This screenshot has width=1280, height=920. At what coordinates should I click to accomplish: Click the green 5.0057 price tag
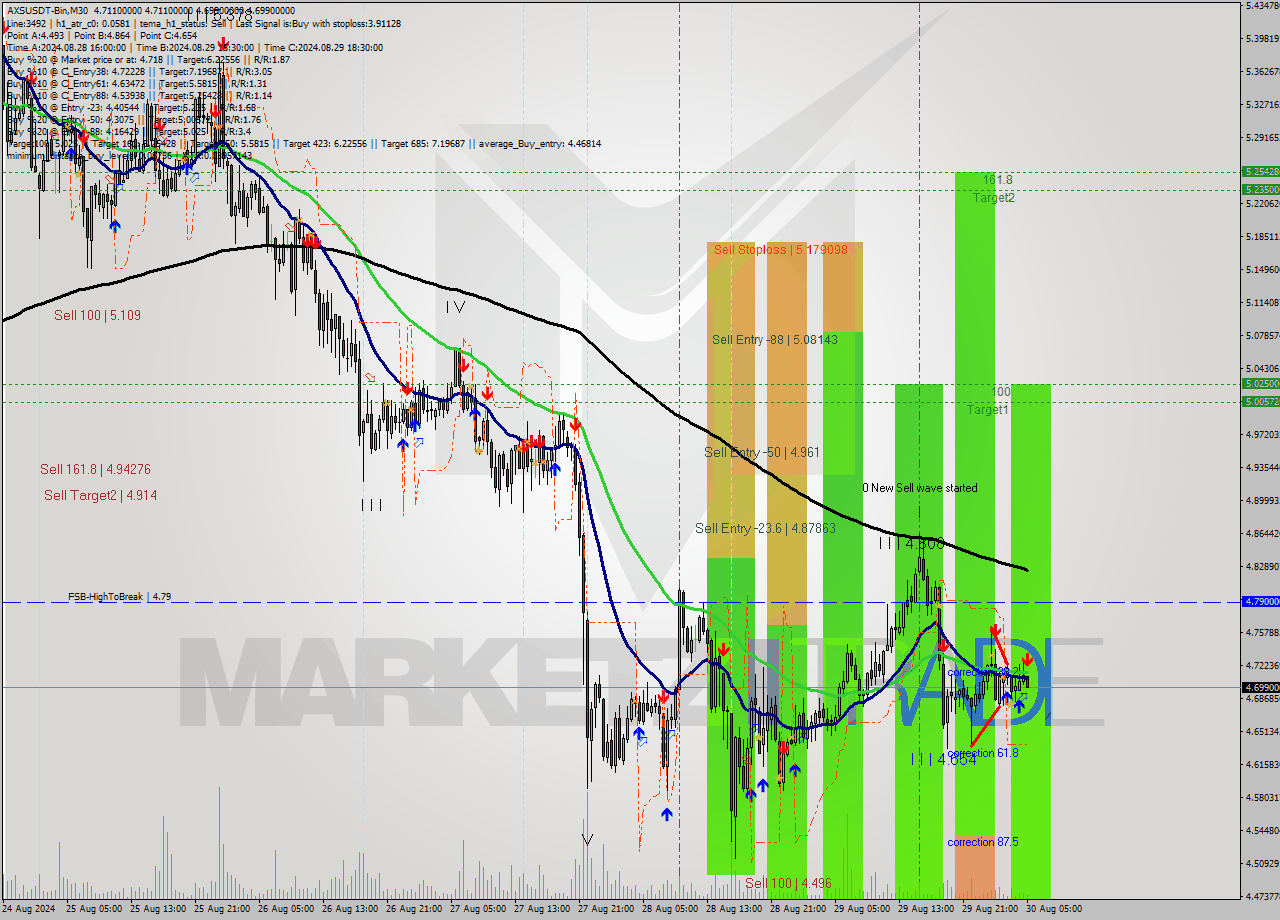click(x=1260, y=401)
